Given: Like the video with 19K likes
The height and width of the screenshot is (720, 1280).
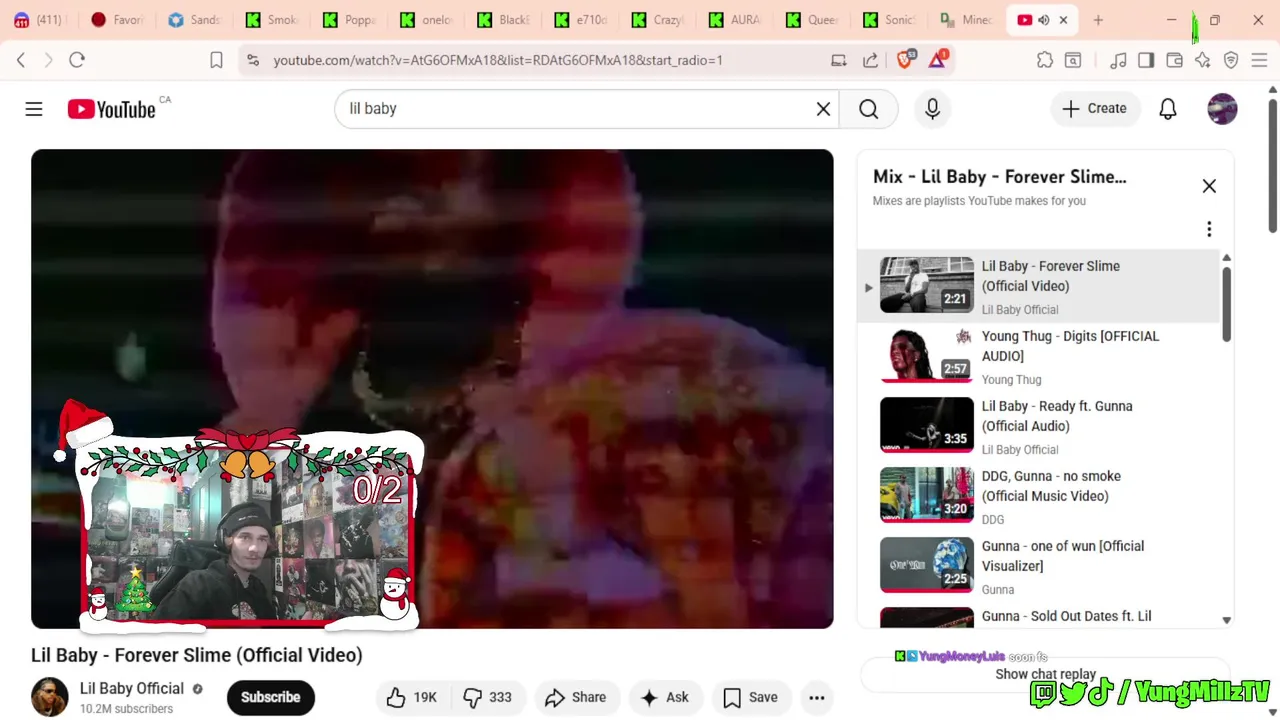Looking at the screenshot, I should click(x=411, y=698).
